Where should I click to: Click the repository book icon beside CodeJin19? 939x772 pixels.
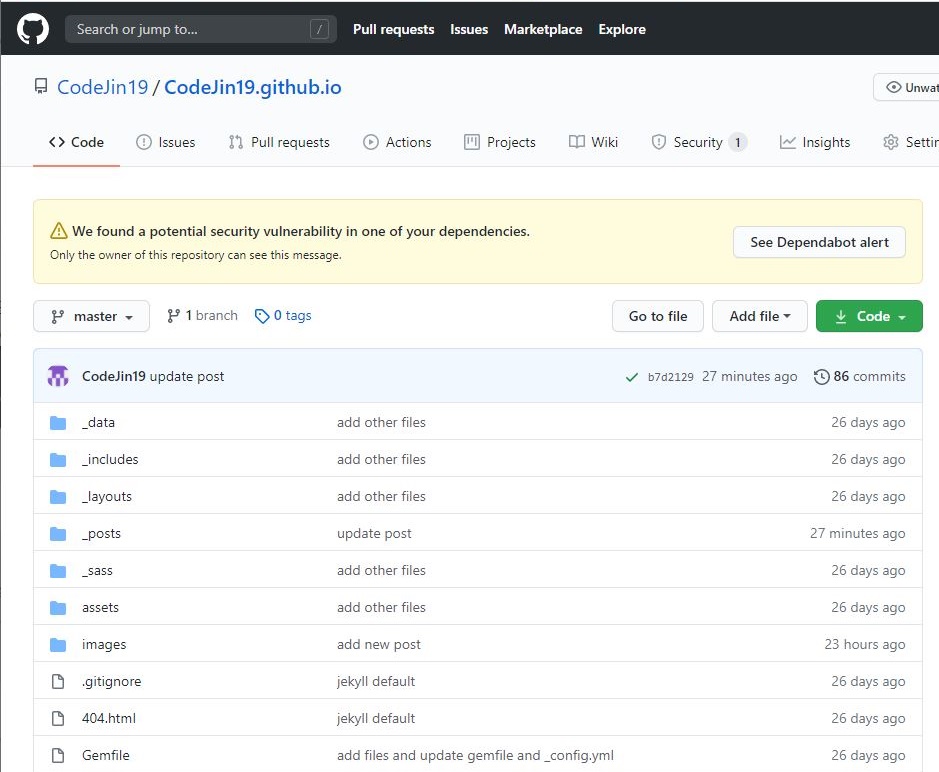point(41,86)
